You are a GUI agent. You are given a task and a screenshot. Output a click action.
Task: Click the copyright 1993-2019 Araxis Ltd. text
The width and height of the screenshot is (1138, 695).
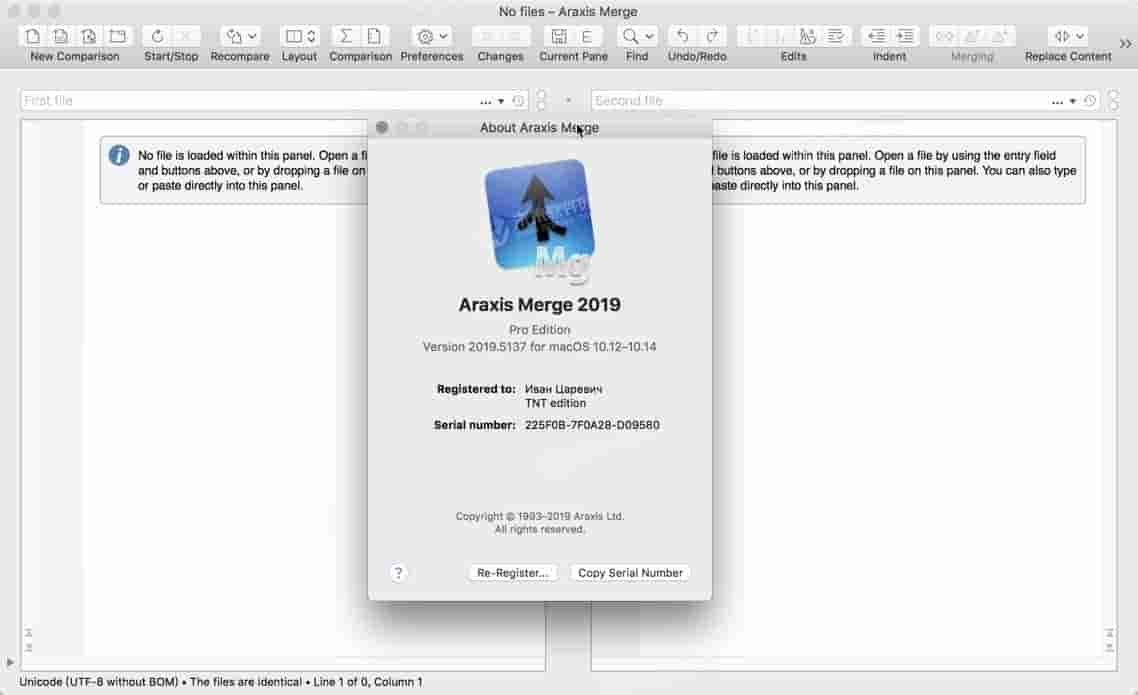tap(540, 517)
